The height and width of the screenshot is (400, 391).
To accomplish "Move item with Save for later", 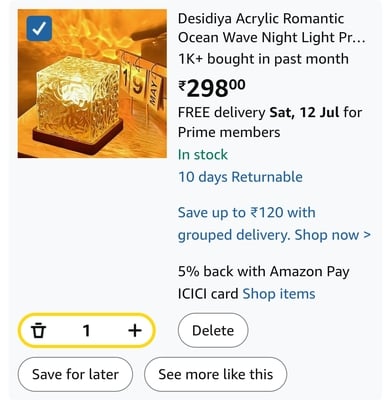I will click(x=75, y=374).
